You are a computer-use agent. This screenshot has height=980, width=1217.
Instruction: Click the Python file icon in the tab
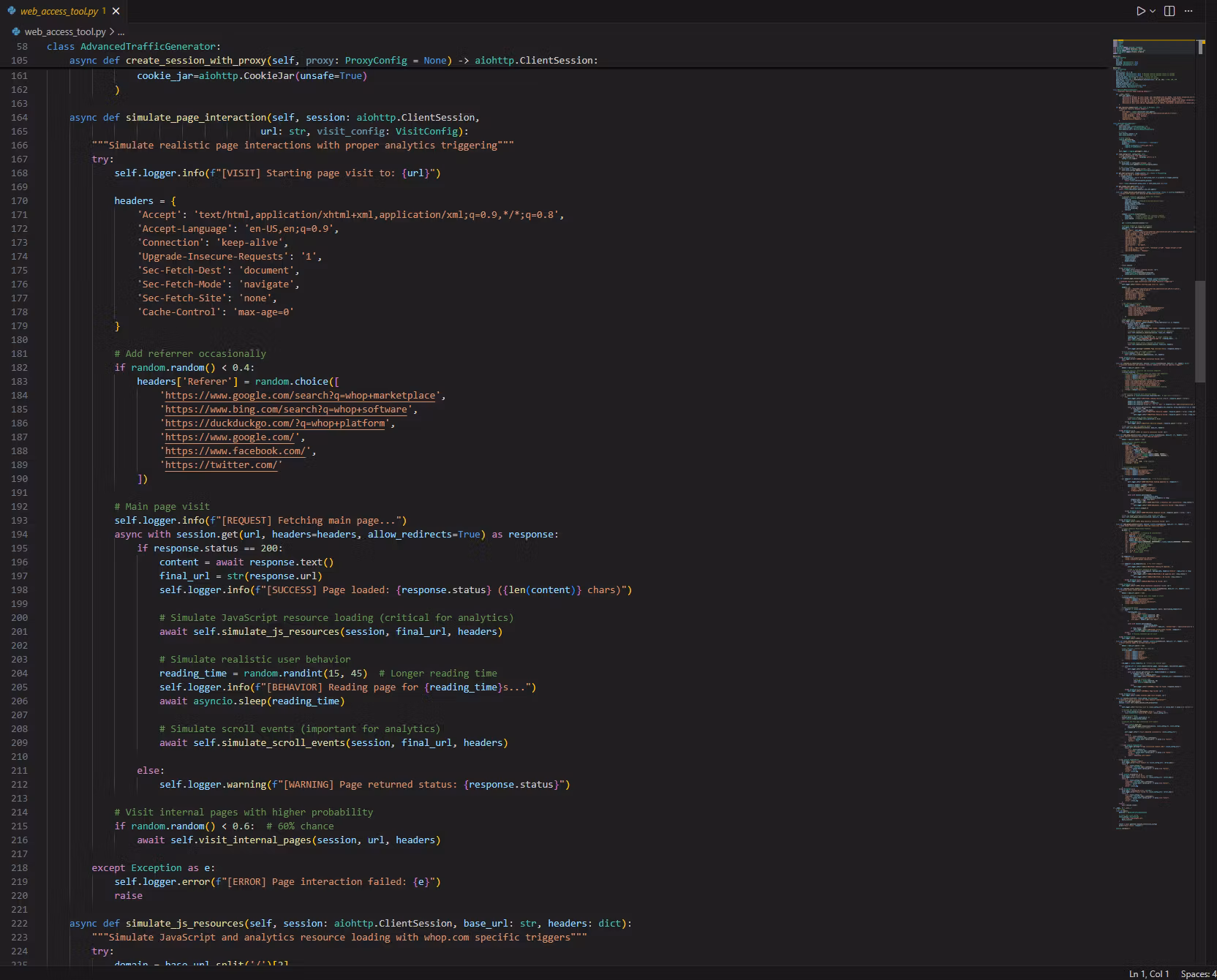click(12, 11)
